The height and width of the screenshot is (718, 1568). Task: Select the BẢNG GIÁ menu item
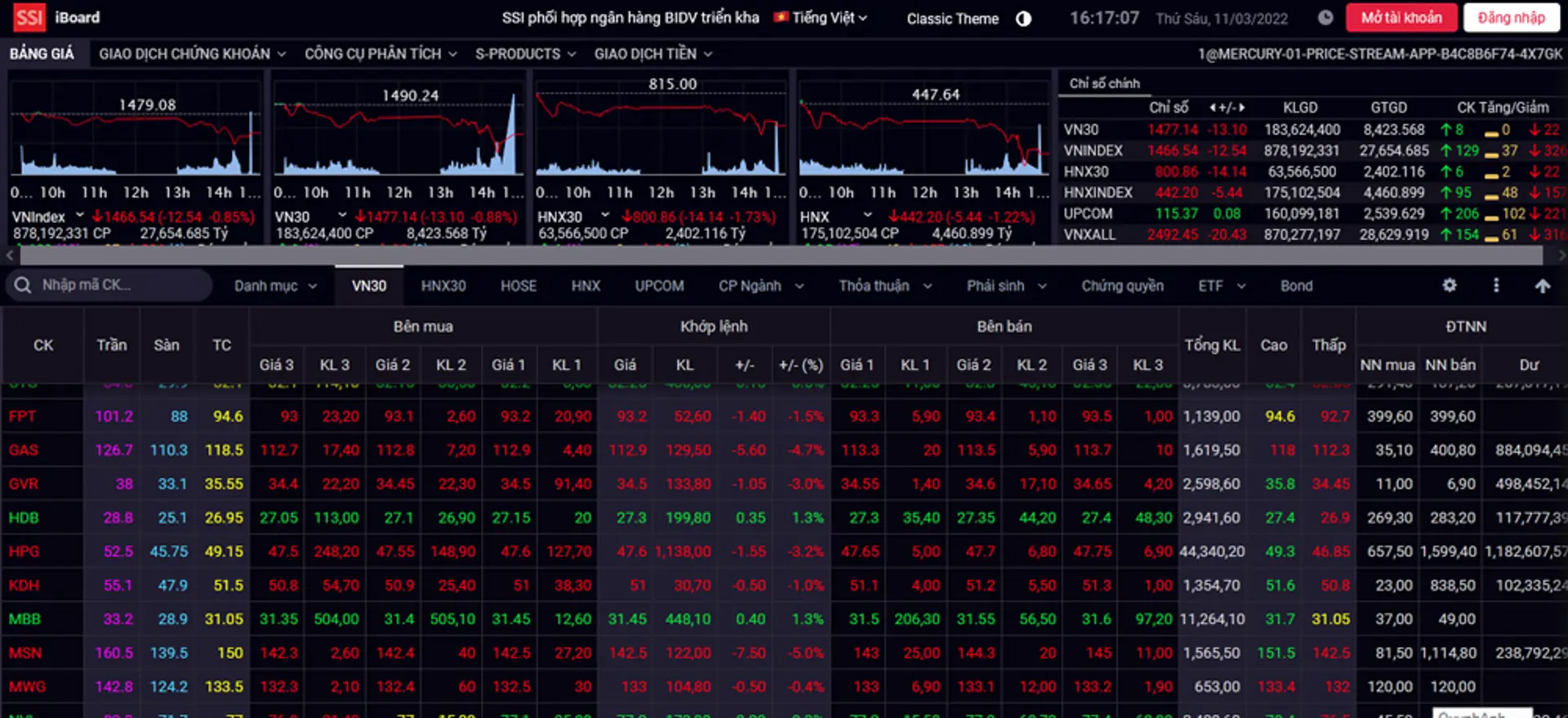(42, 54)
